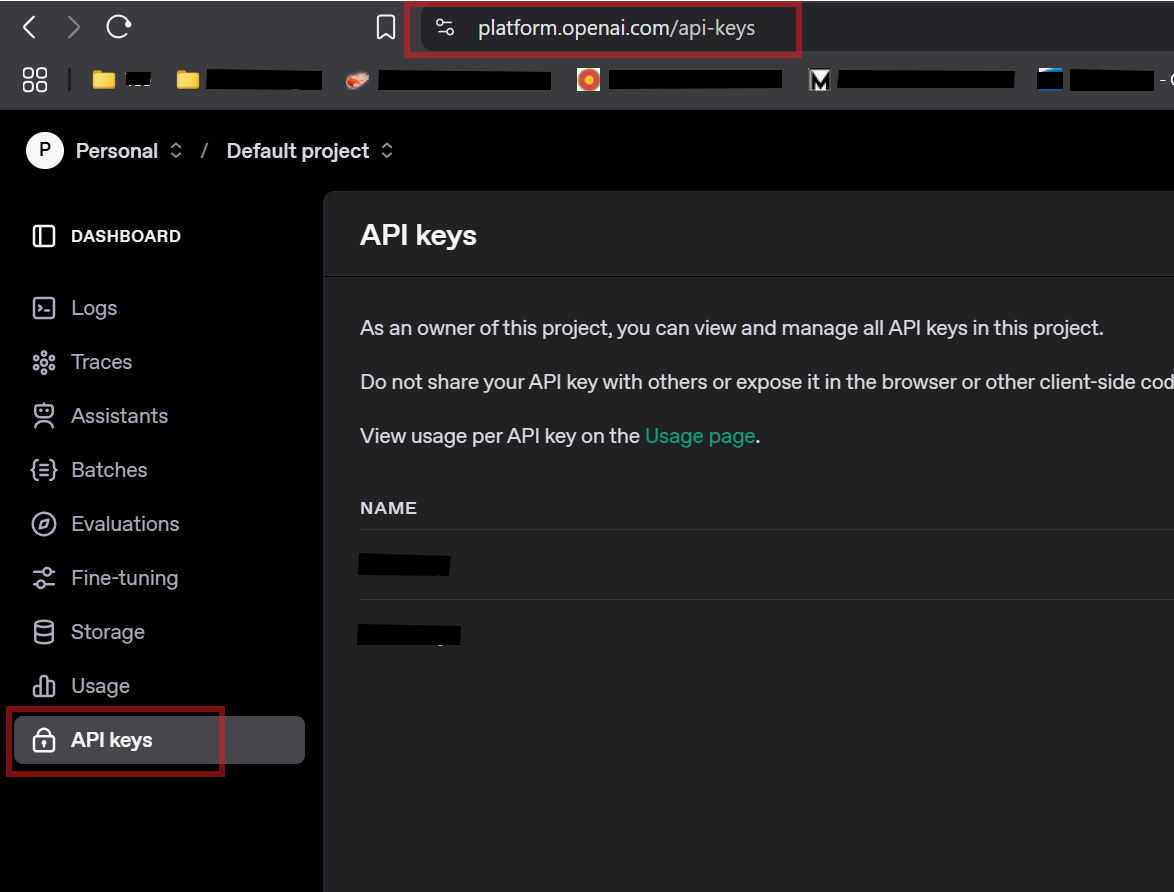Click the Batches braces icon

tap(43, 470)
